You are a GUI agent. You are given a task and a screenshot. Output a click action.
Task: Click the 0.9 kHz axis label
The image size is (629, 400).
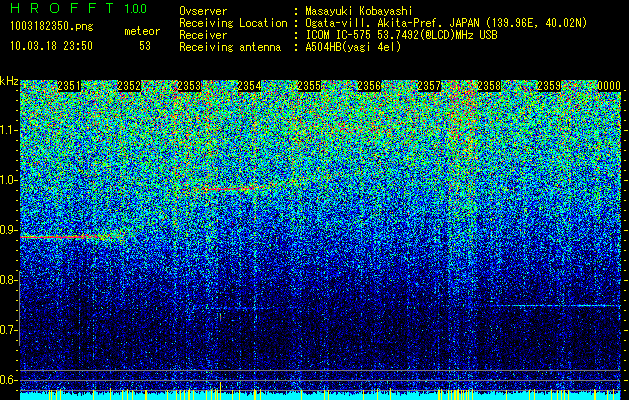coord(8,230)
